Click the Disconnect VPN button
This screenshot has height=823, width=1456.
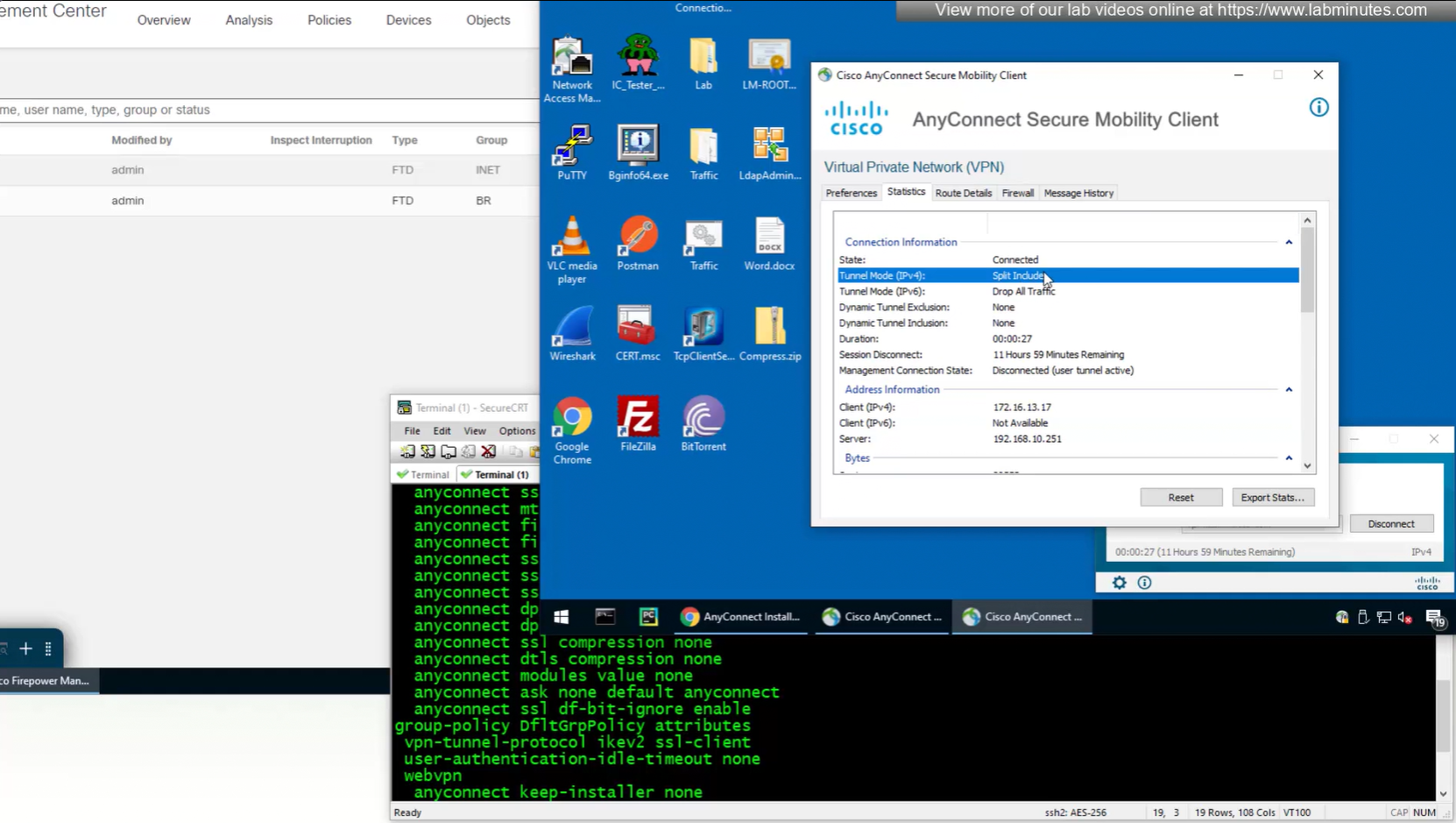1390,524
